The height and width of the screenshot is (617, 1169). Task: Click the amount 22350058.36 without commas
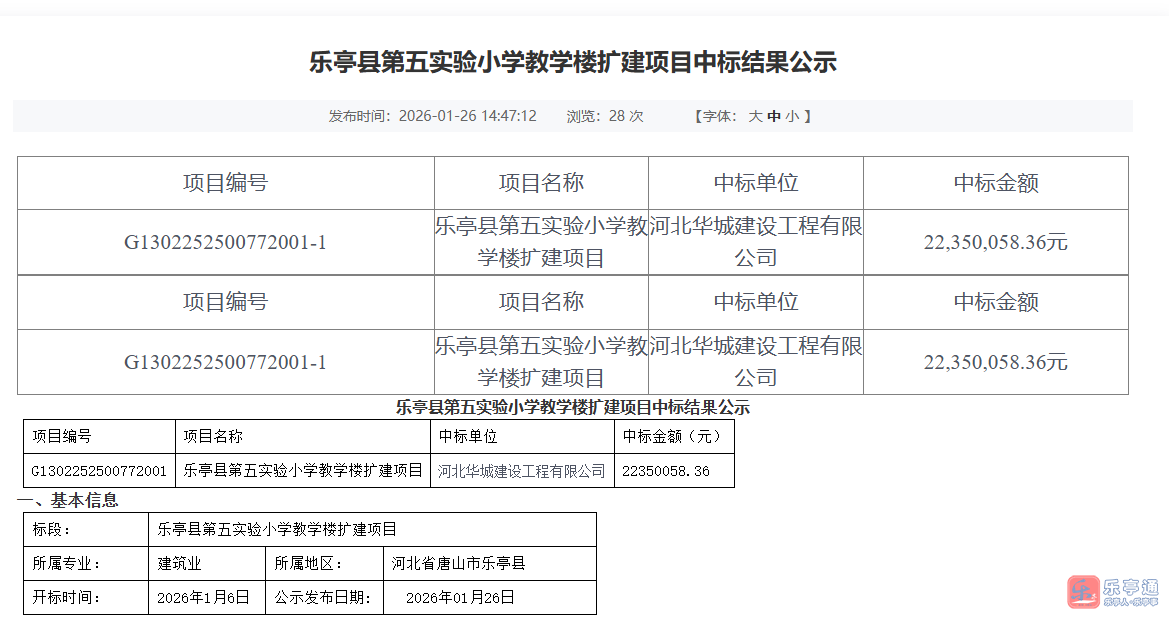click(x=665, y=471)
